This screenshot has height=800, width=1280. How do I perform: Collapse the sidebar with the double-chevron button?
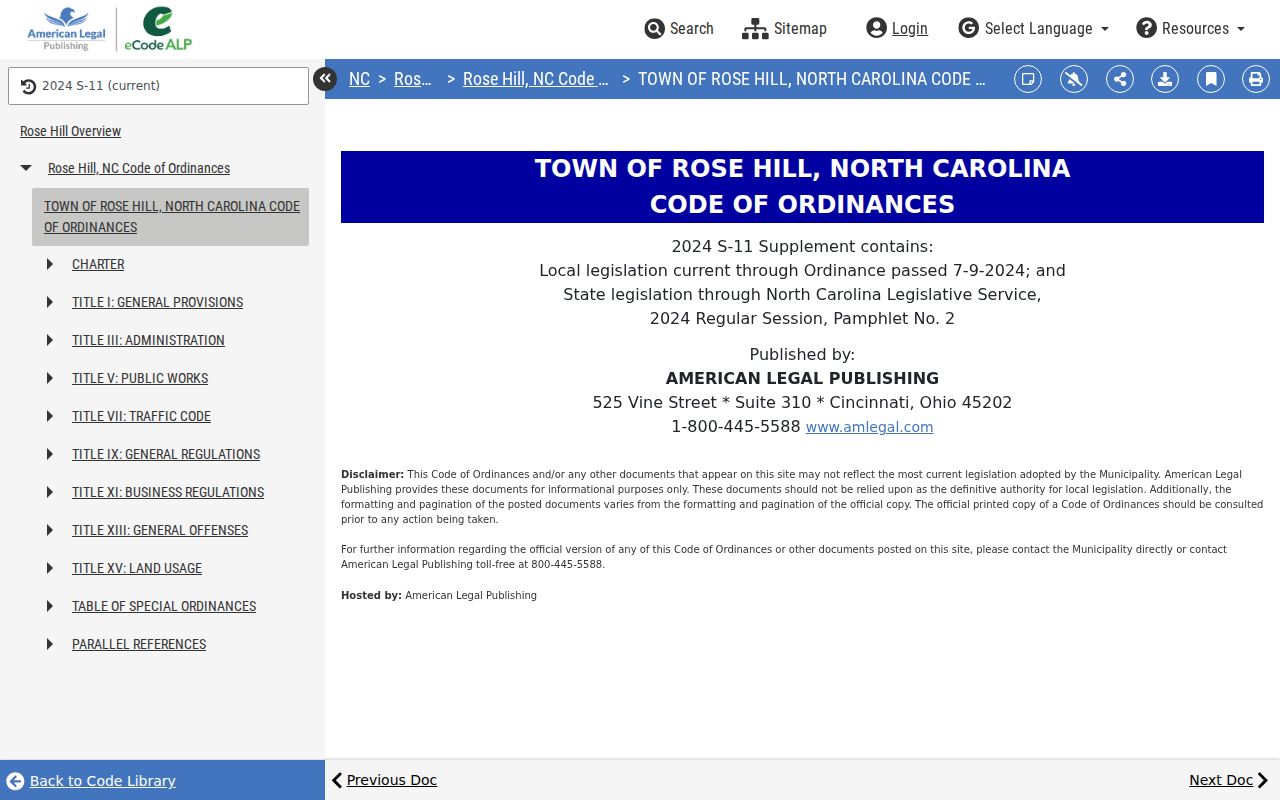(325, 79)
